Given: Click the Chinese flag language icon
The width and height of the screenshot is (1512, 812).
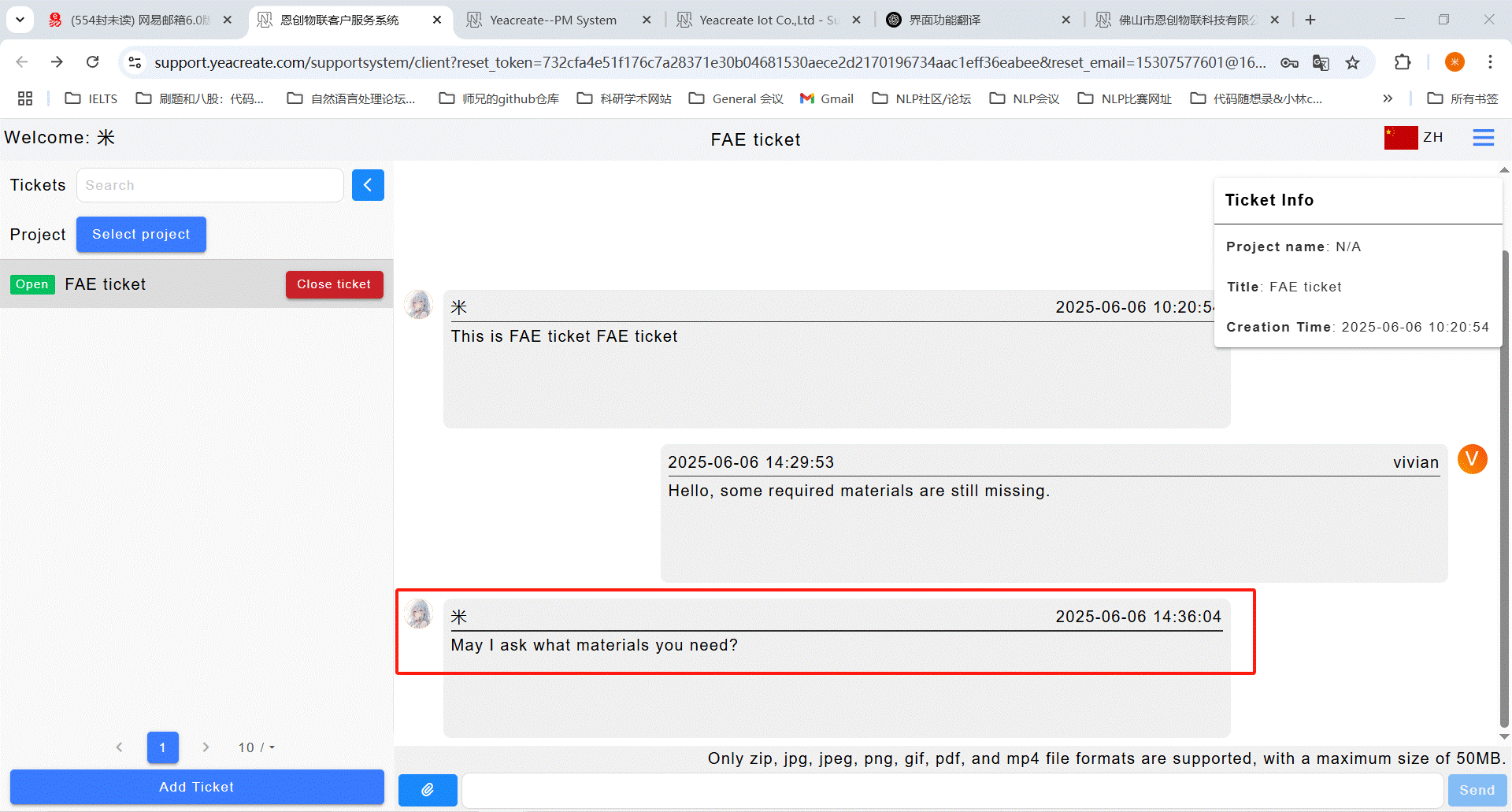Looking at the screenshot, I should click(1400, 138).
